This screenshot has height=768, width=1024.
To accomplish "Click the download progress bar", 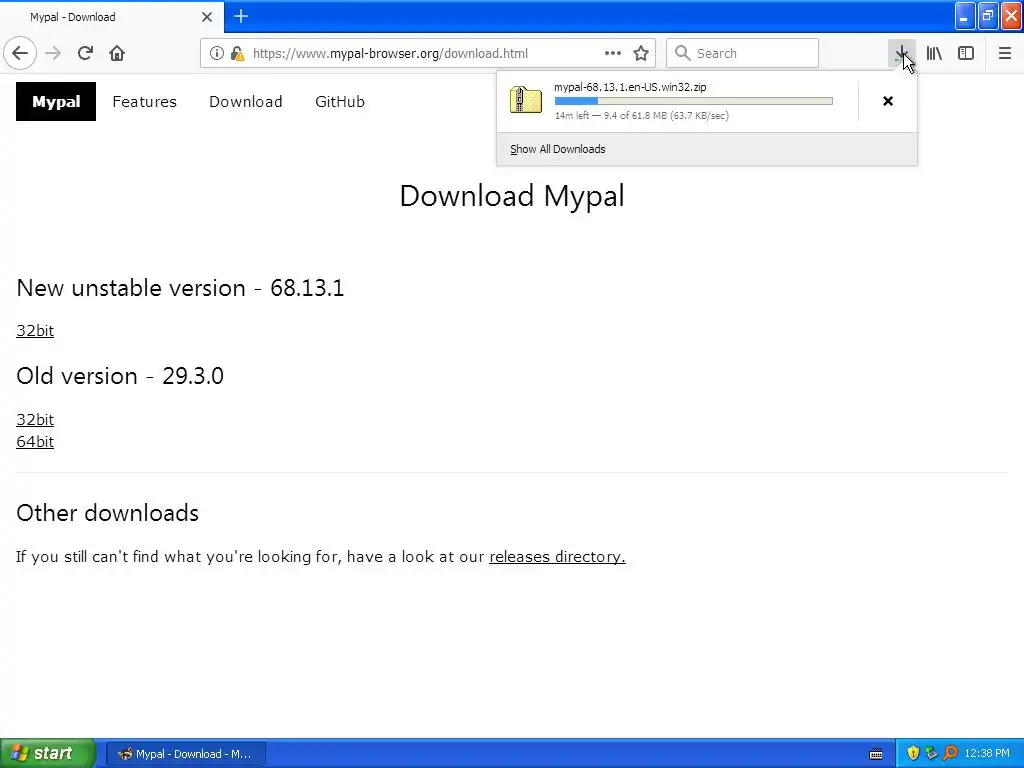I will 694,101.
